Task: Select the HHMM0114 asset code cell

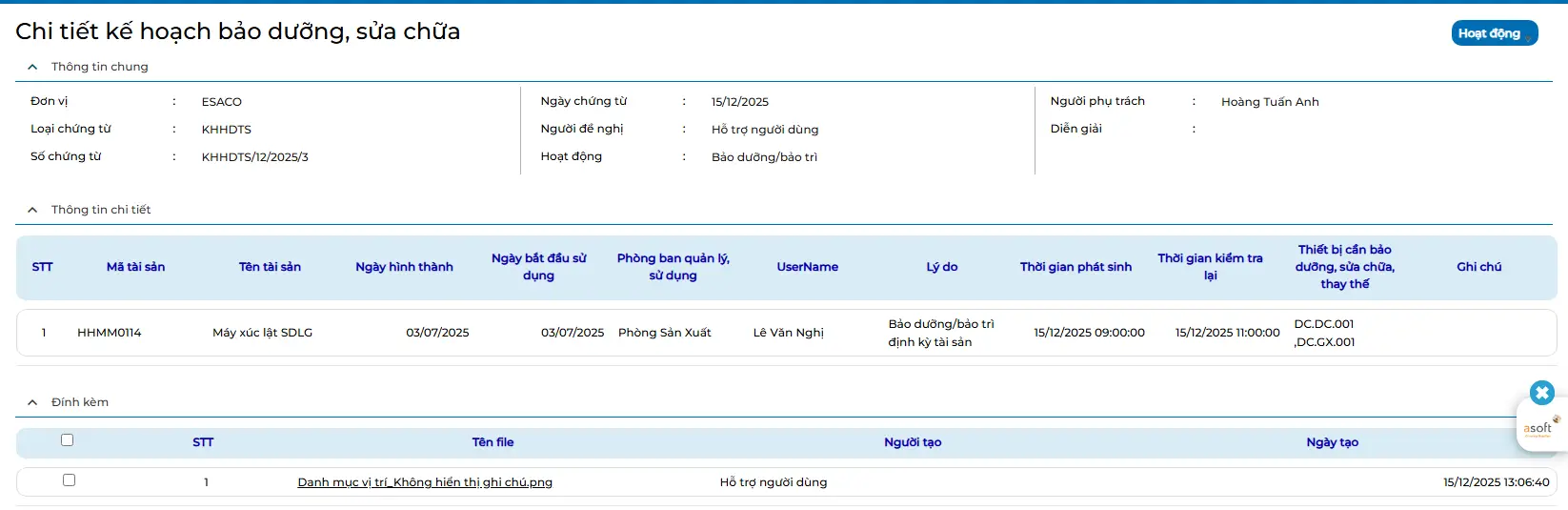Action: [110, 333]
